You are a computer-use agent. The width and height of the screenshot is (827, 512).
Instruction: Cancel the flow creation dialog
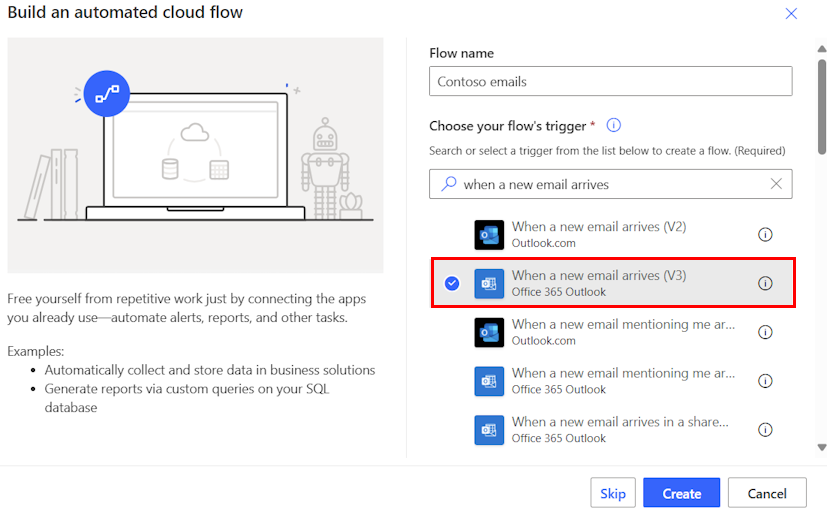coord(767,493)
